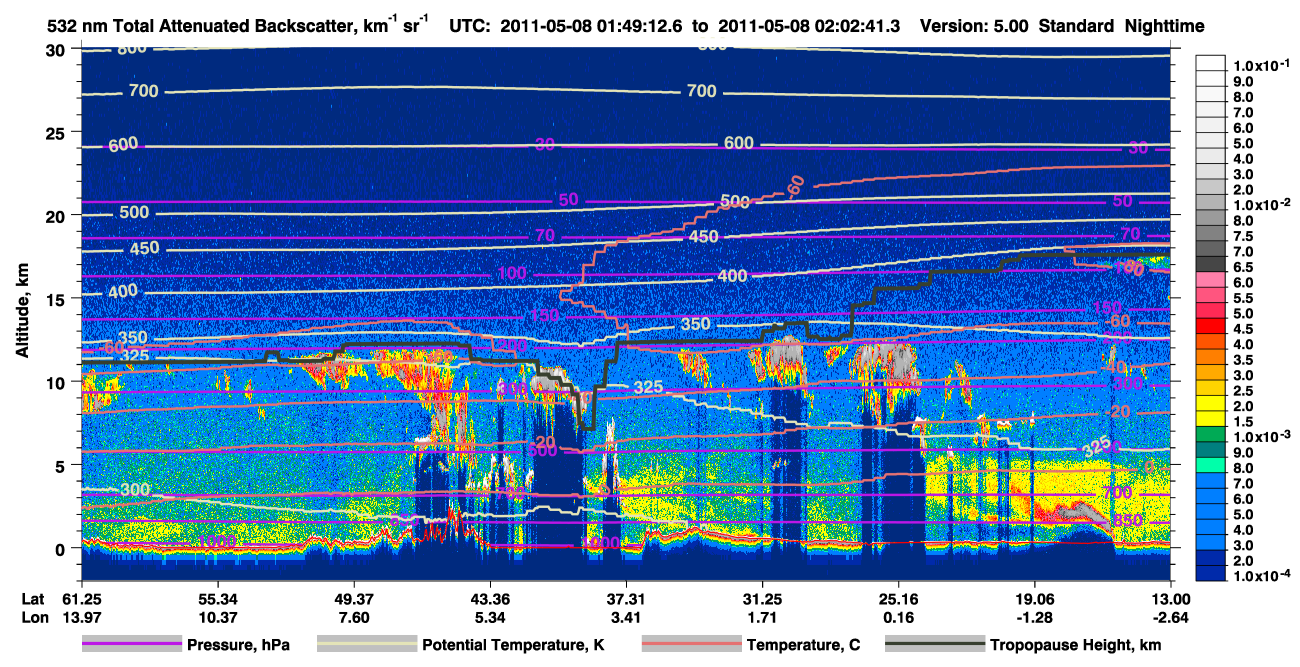Click altitude axis tick '15'

pyautogui.click(x=57, y=299)
